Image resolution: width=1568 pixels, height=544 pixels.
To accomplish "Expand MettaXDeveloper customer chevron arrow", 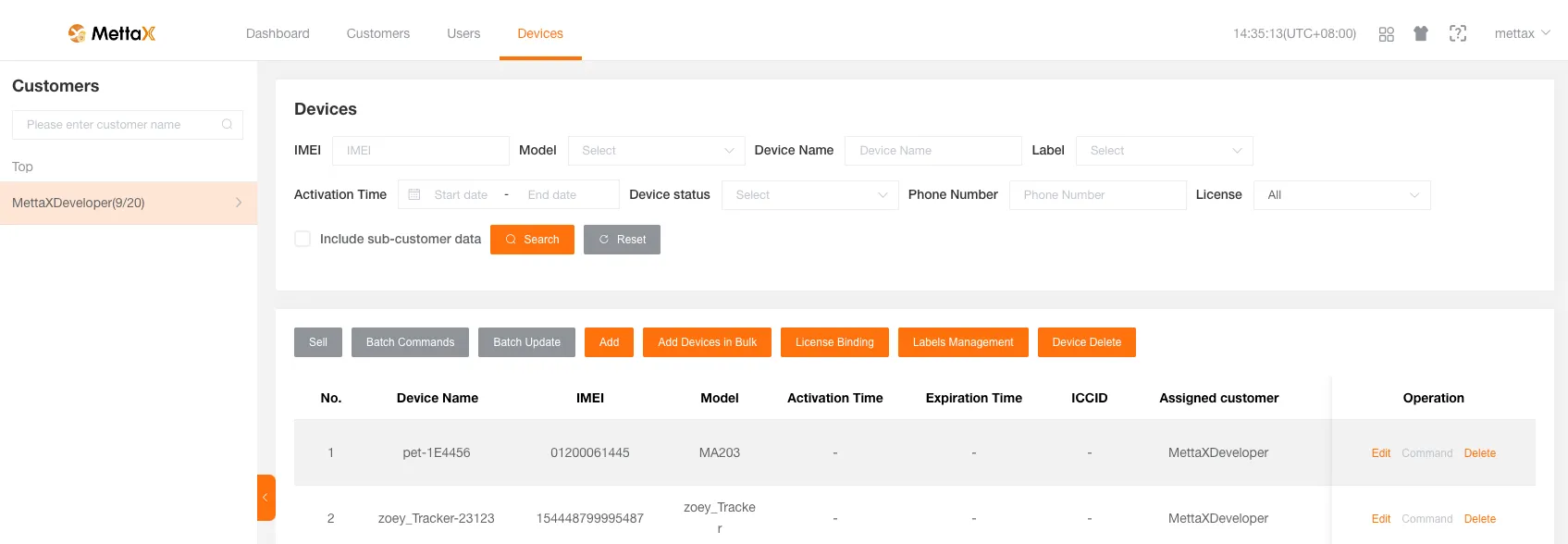I will 239,203.
